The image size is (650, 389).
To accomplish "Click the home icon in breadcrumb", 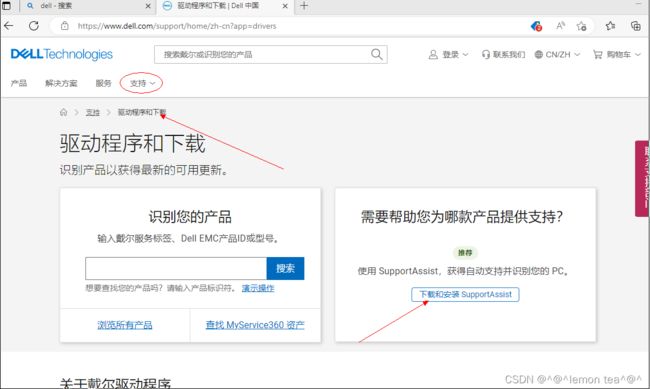I will (x=63, y=112).
